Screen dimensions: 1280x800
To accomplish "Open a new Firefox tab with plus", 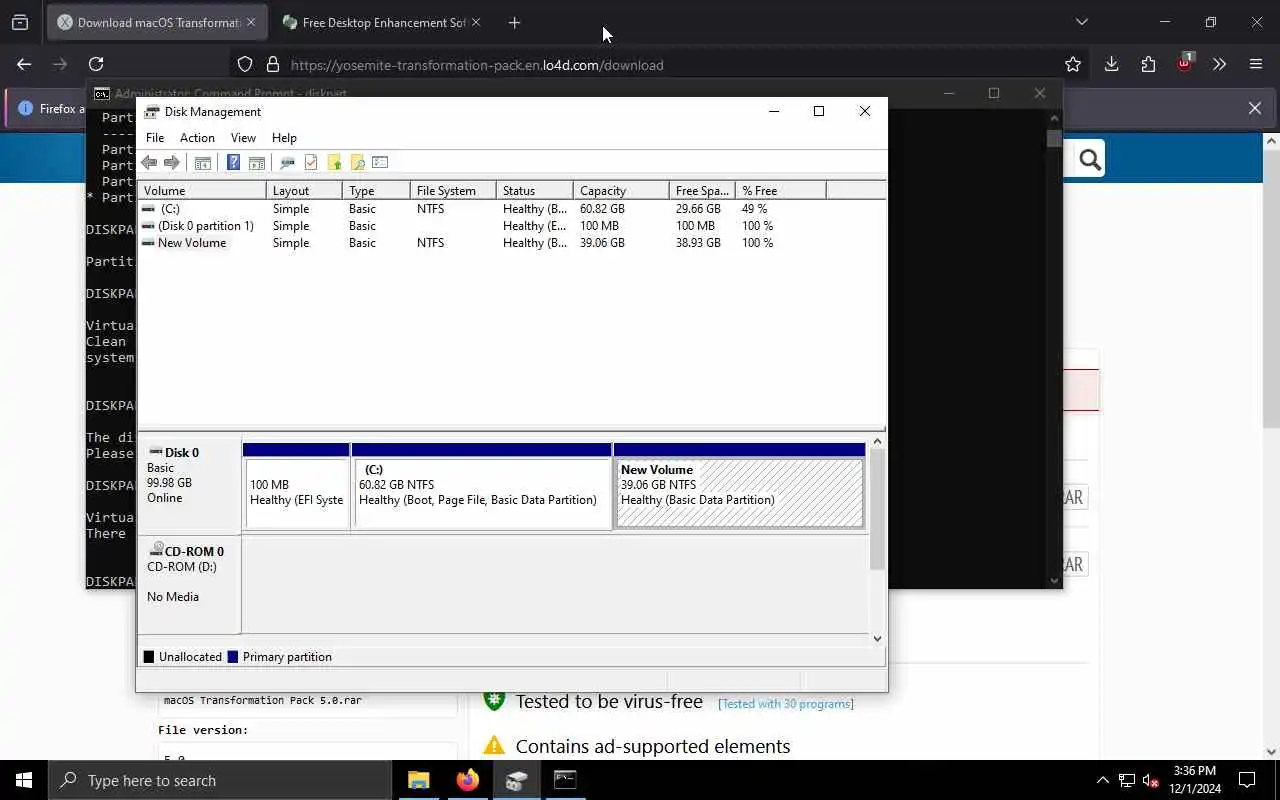I will click(514, 22).
